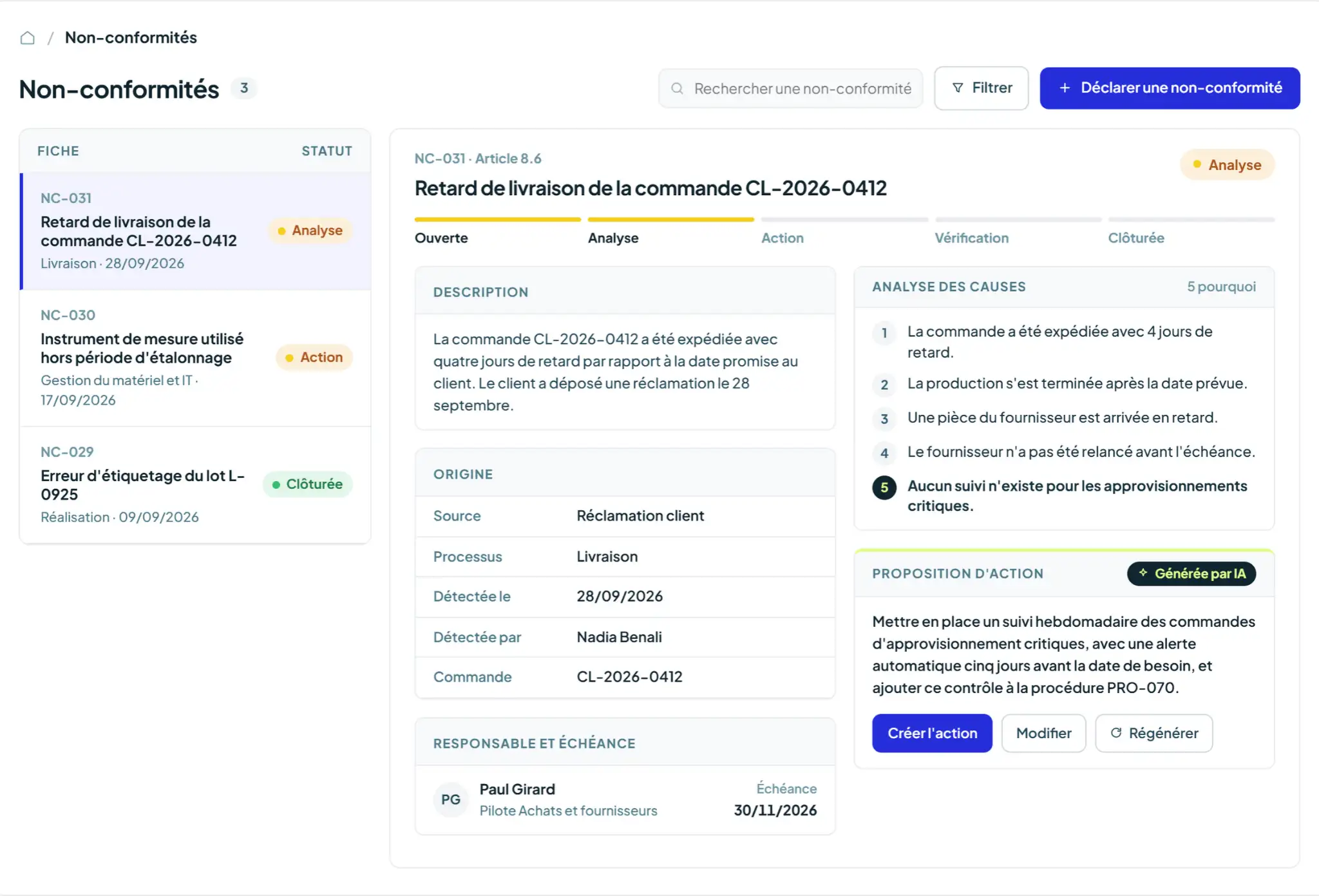Click the Régénérer button
The height and width of the screenshot is (896, 1319).
[1153, 733]
